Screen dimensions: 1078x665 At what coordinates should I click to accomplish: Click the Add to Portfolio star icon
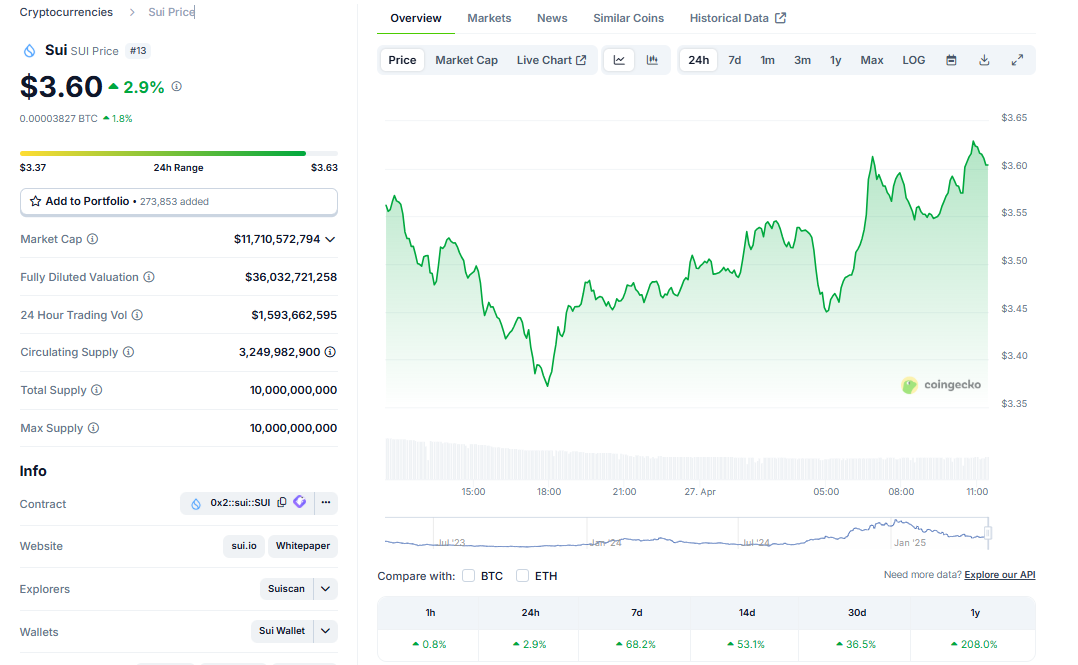(x=35, y=201)
